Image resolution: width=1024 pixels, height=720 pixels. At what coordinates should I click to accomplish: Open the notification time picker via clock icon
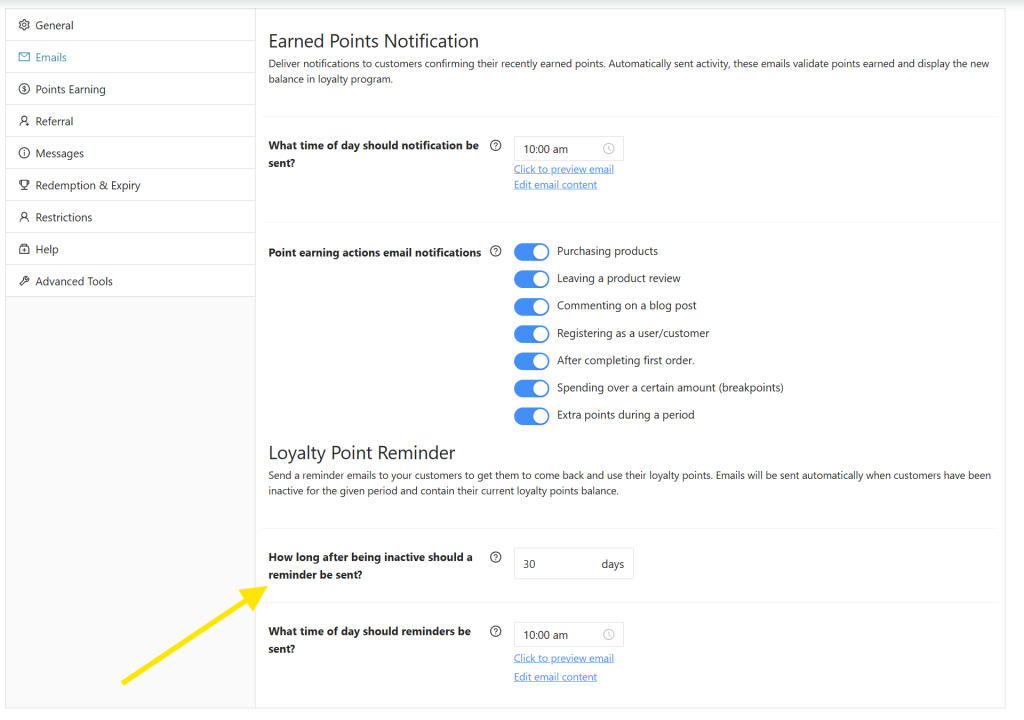(611, 147)
